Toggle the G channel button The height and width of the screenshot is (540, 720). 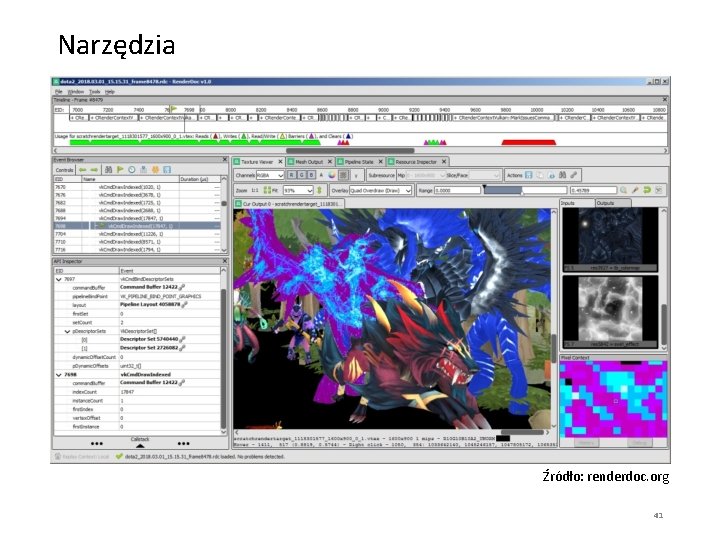point(301,175)
